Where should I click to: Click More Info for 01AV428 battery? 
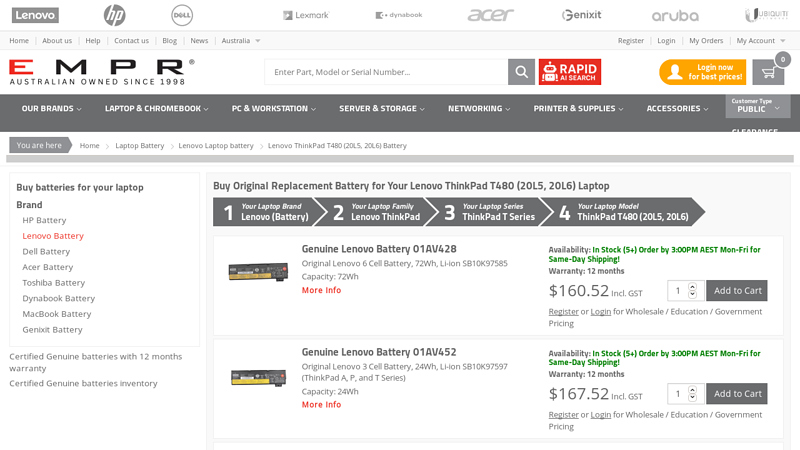tap(321, 290)
